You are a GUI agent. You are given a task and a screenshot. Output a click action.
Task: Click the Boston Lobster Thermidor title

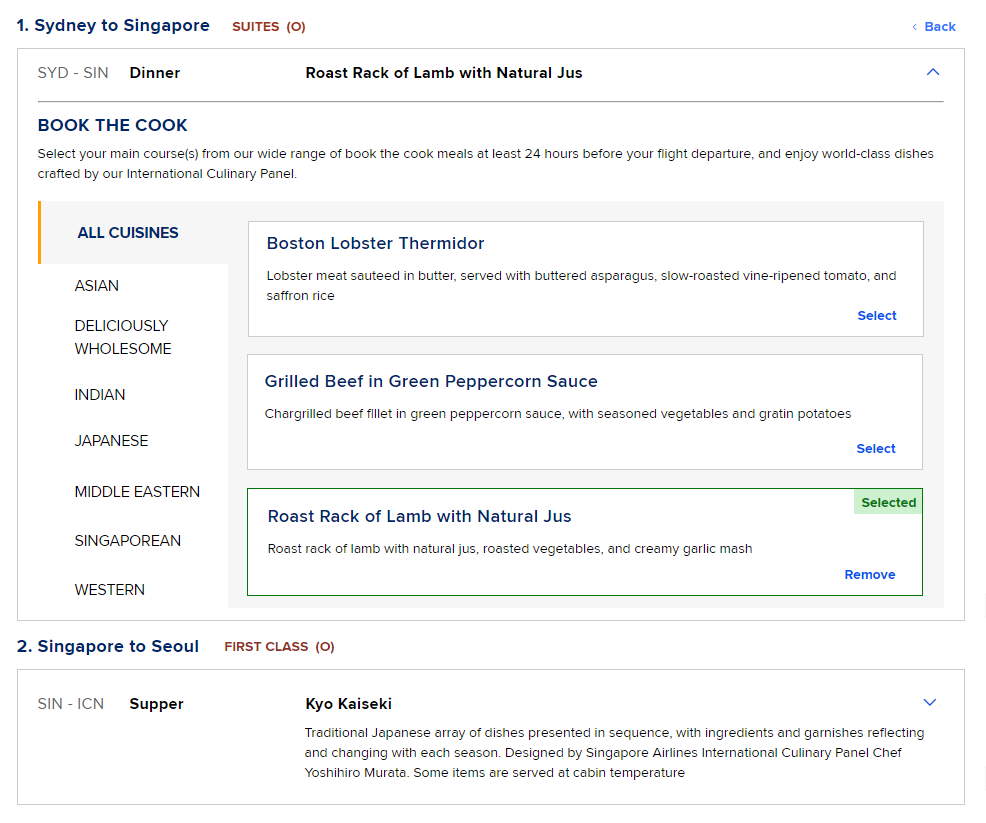[375, 243]
